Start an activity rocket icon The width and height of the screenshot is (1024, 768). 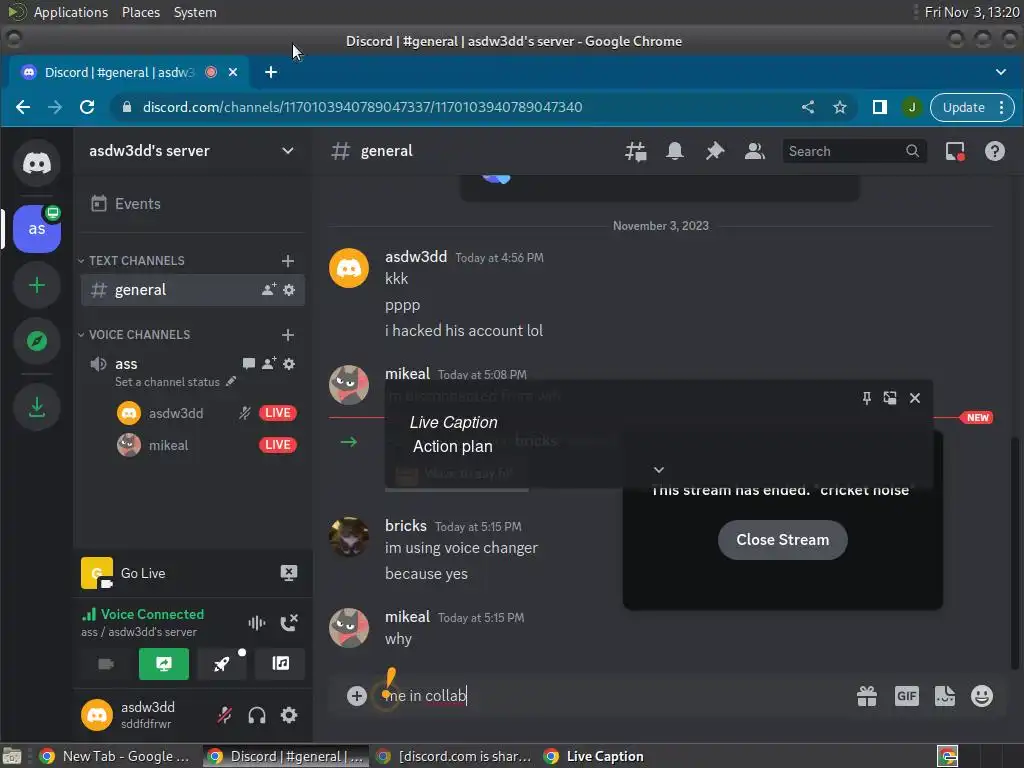pyautogui.click(x=222, y=664)
